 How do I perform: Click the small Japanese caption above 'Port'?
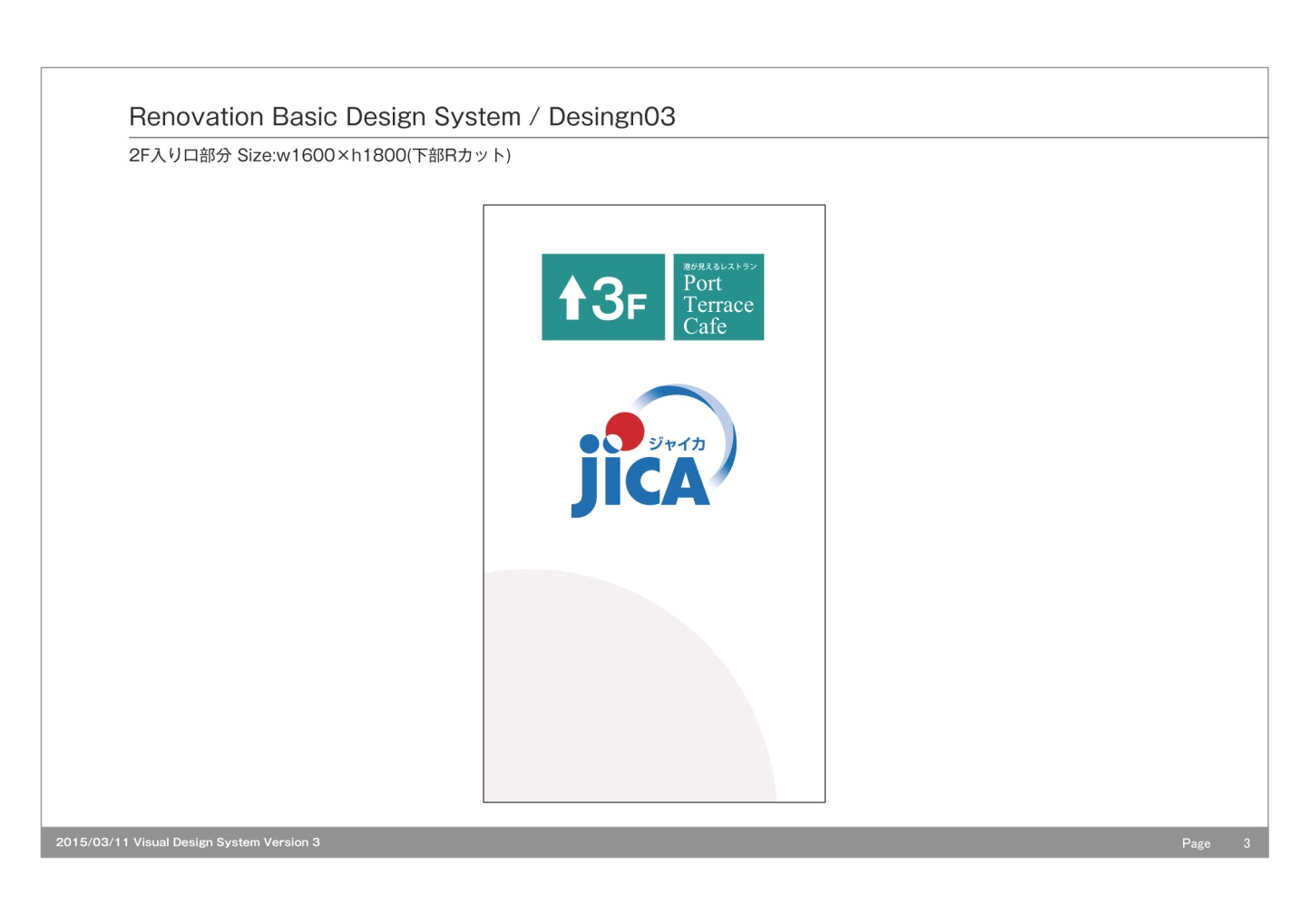(x=719, y=267)
